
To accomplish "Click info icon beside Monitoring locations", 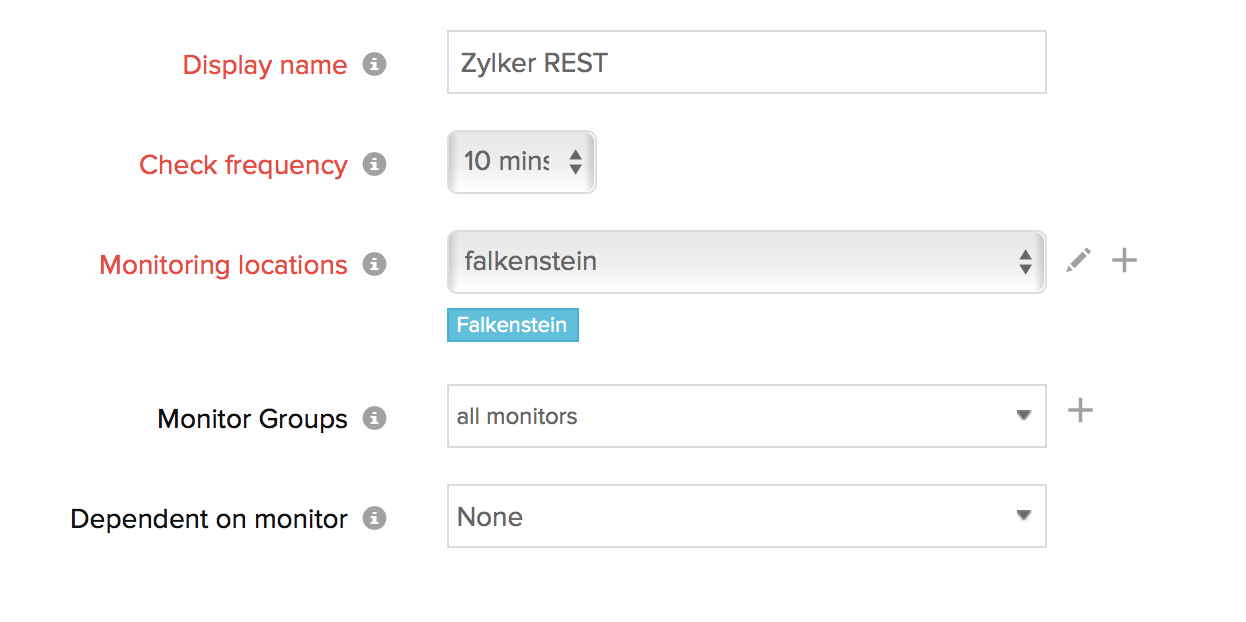I will (x=374, y=264).
